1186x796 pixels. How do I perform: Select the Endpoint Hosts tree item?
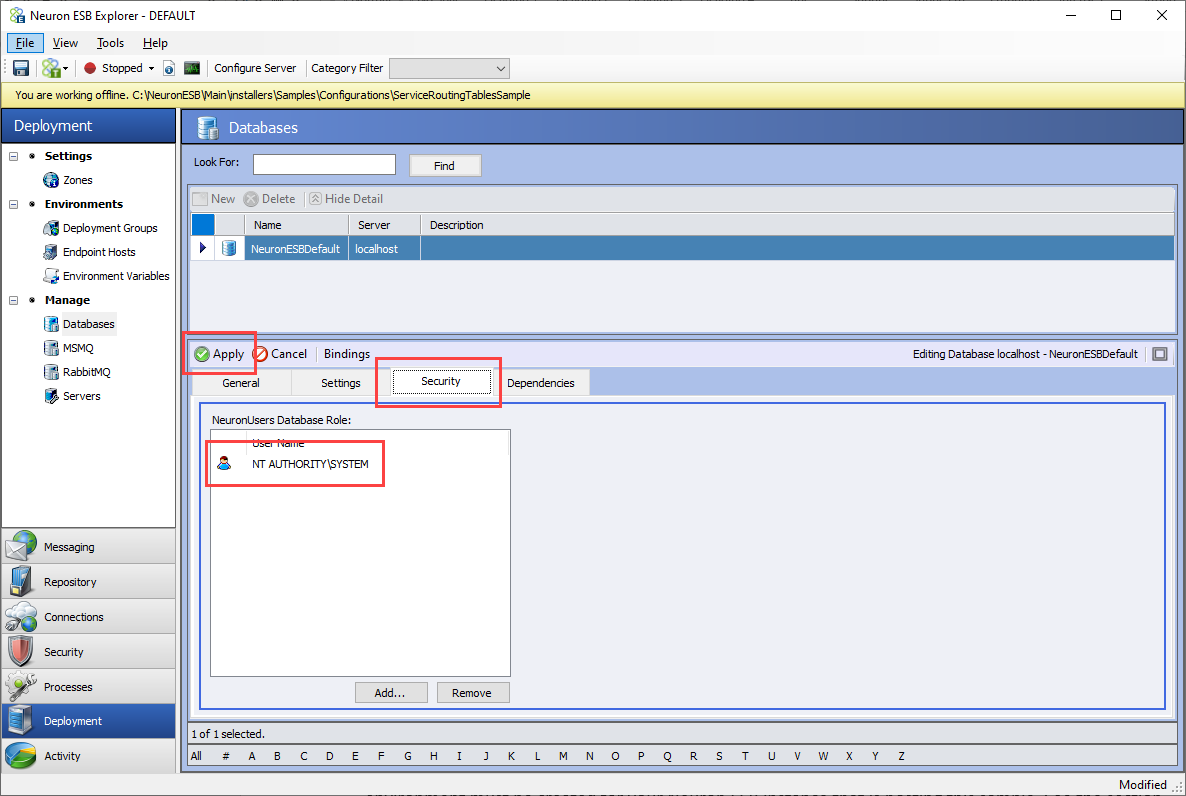[99, 252]
